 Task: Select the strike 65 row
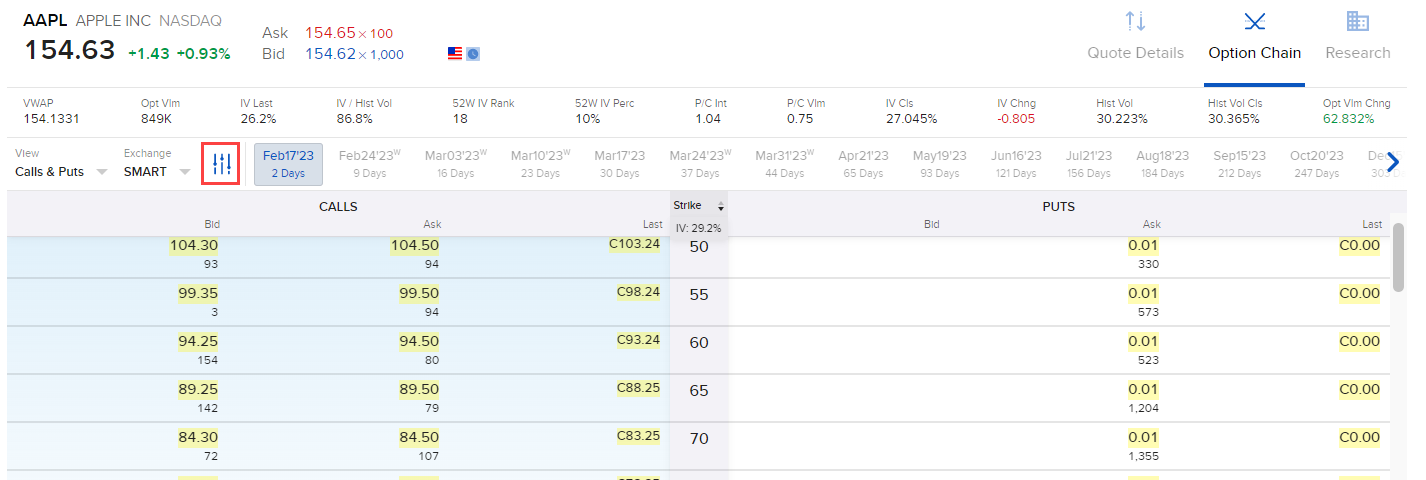(699, 391)
